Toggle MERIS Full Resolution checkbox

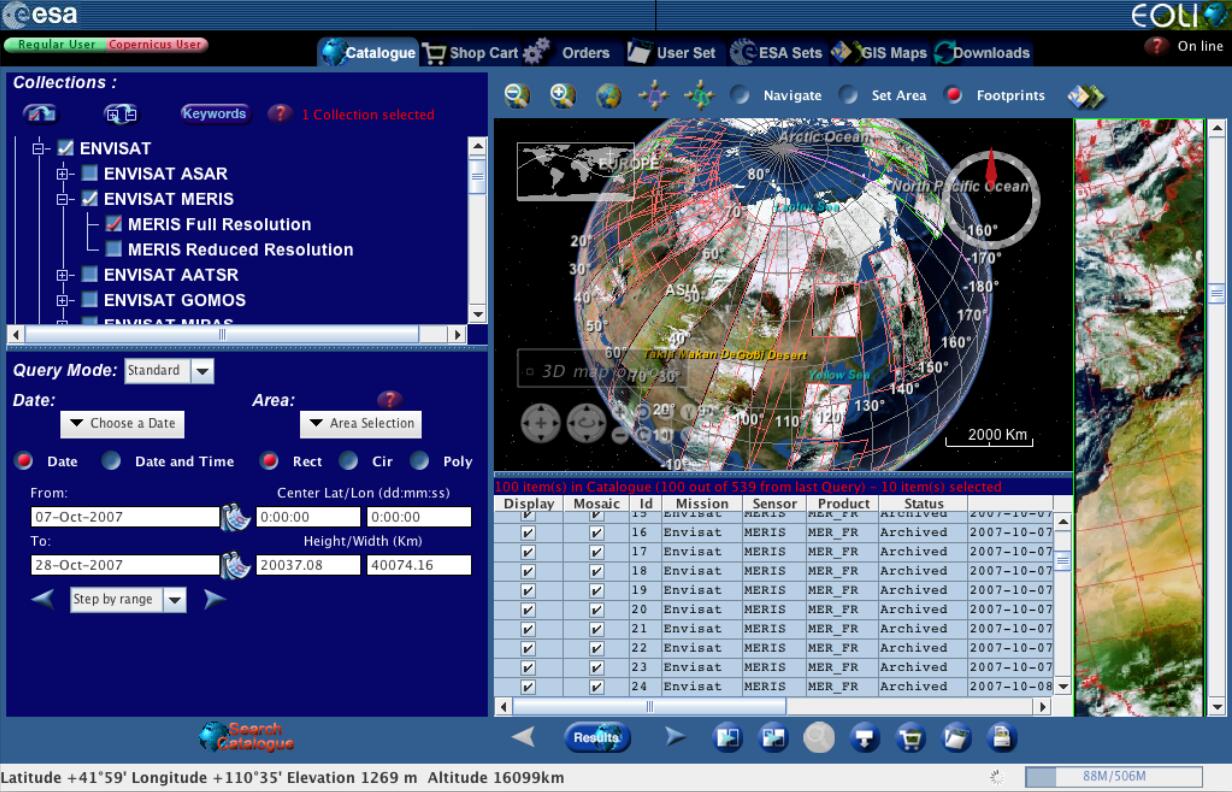click(114, 224)
